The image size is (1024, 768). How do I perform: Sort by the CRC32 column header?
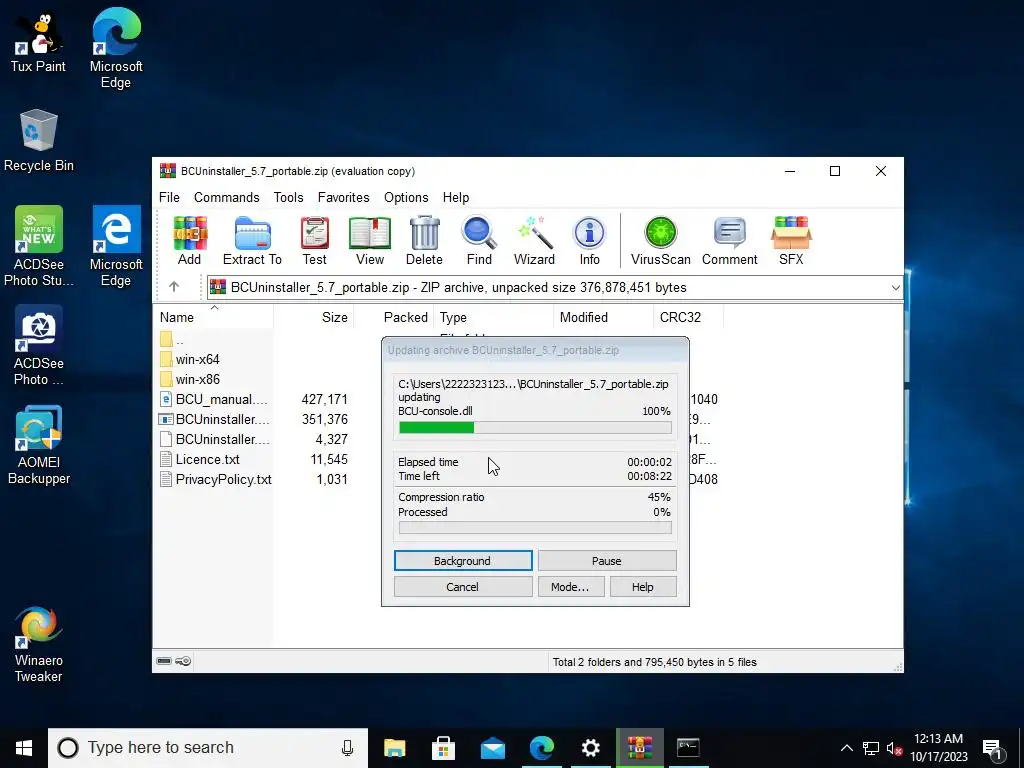point(687,317)
